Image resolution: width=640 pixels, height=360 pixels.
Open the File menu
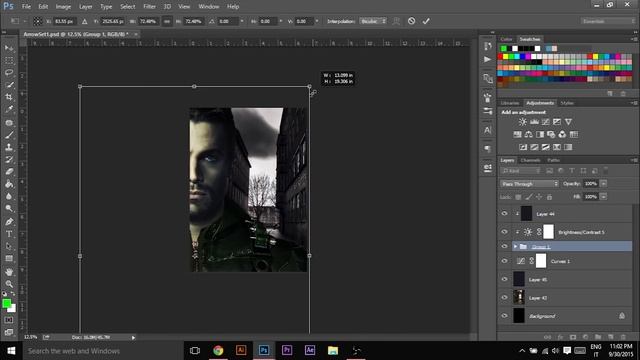pos(26,7)
